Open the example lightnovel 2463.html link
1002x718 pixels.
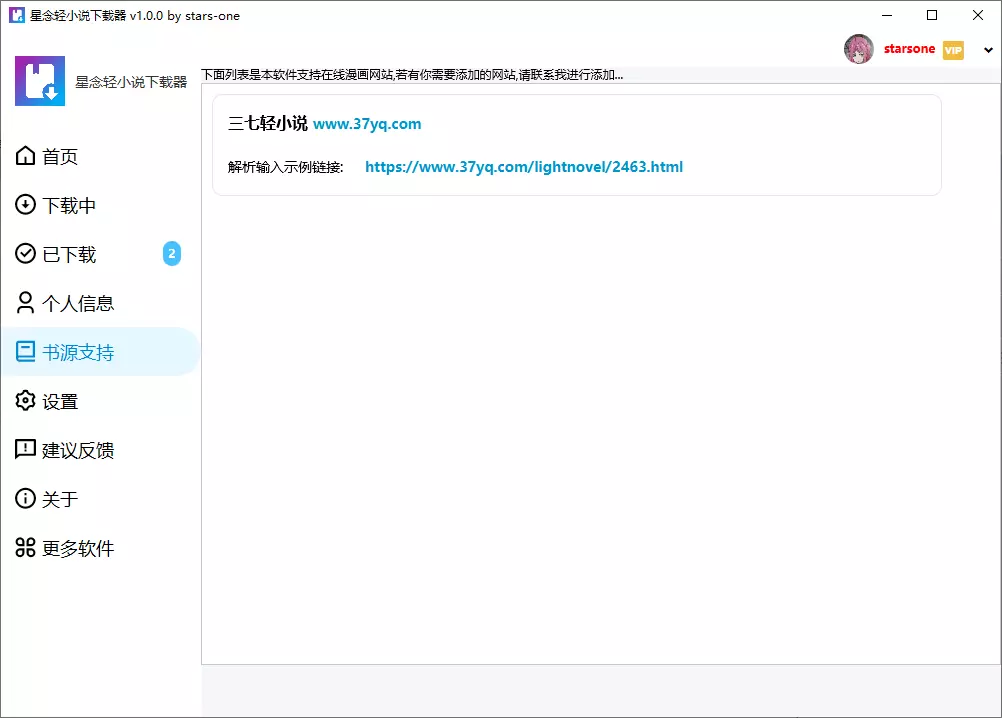coord(524,167)
